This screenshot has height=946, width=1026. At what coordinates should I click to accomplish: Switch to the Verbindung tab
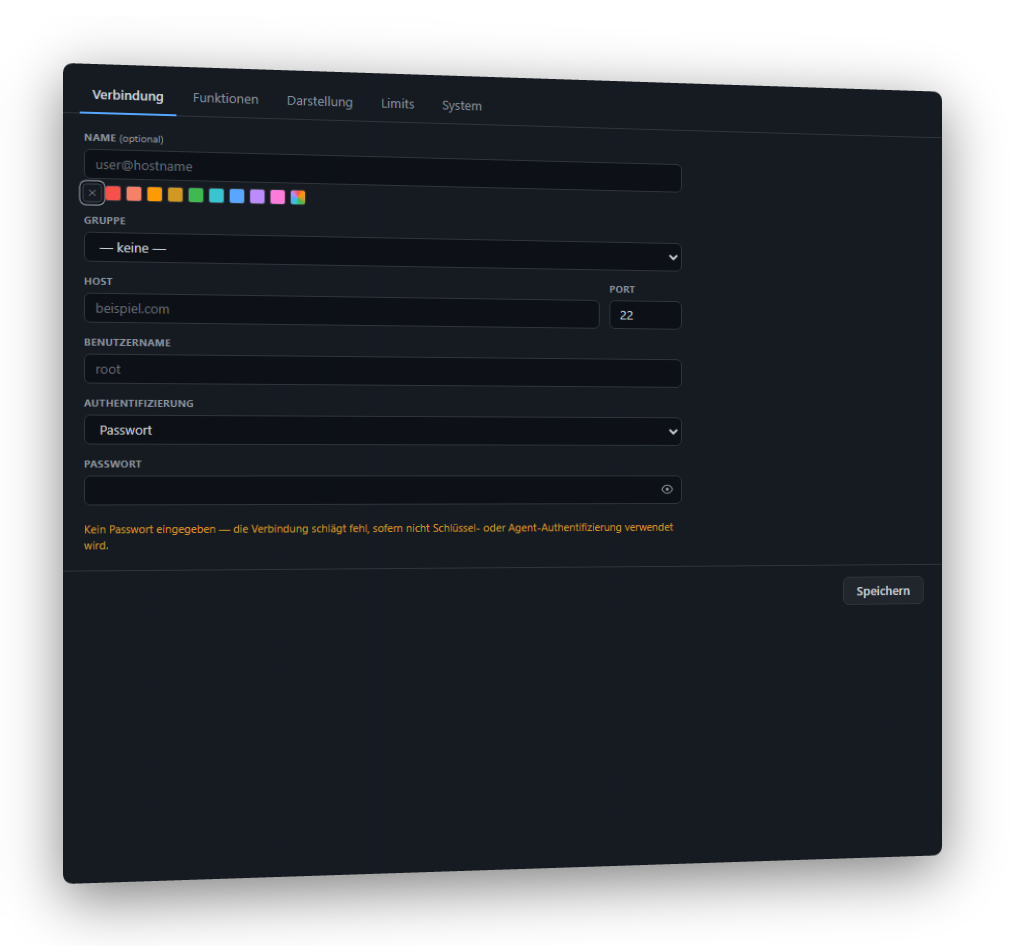(128, 96)
